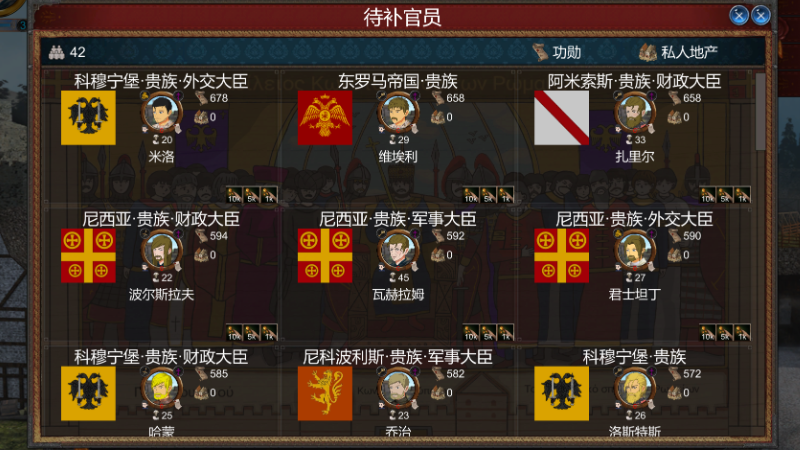Select the 5k gift icon under 波尔斯拉夫
The height and width of the screenshot is (450, 800).
tap(252, 333)
